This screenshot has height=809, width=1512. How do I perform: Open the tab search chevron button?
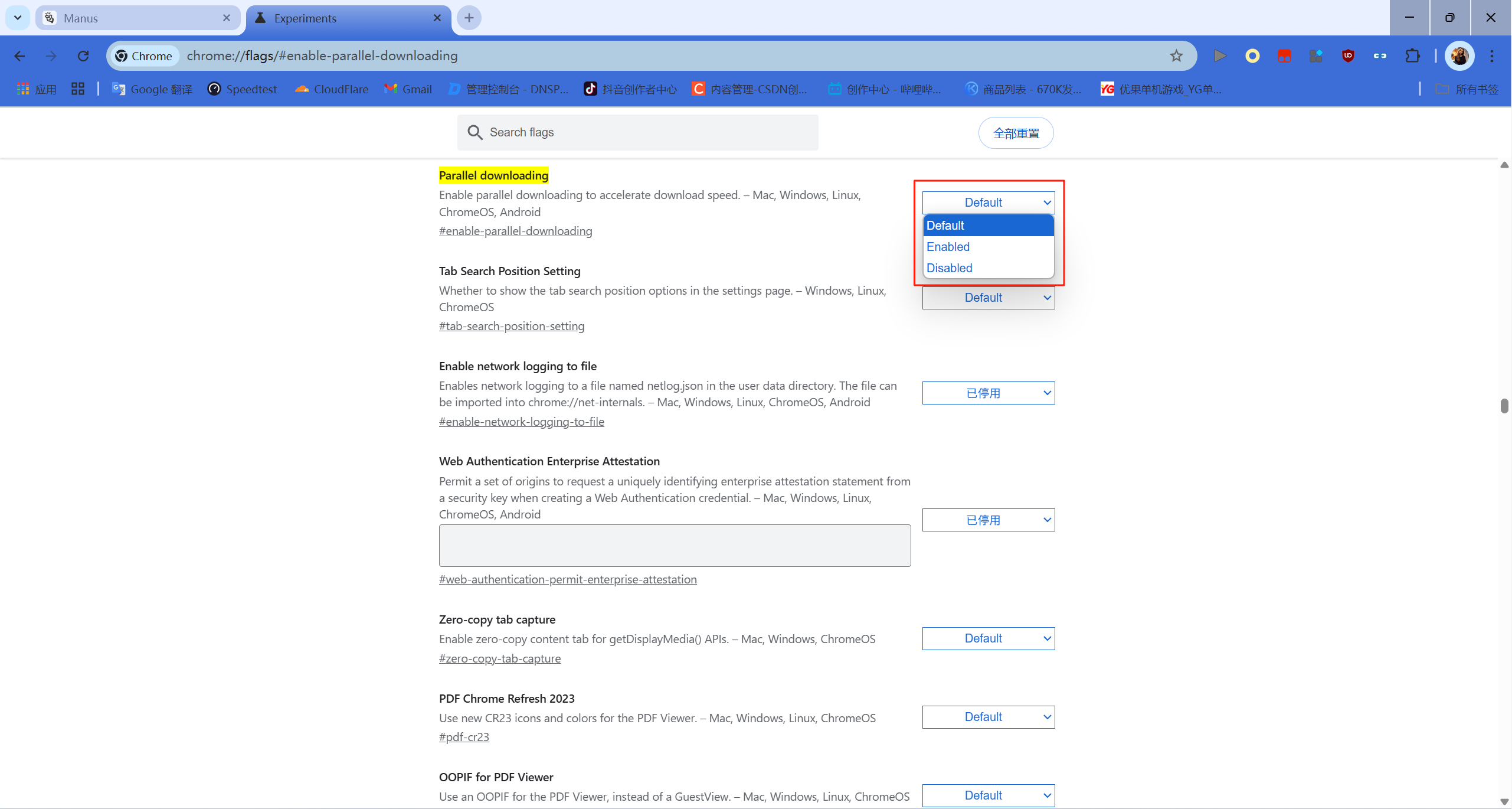[18, 18]
